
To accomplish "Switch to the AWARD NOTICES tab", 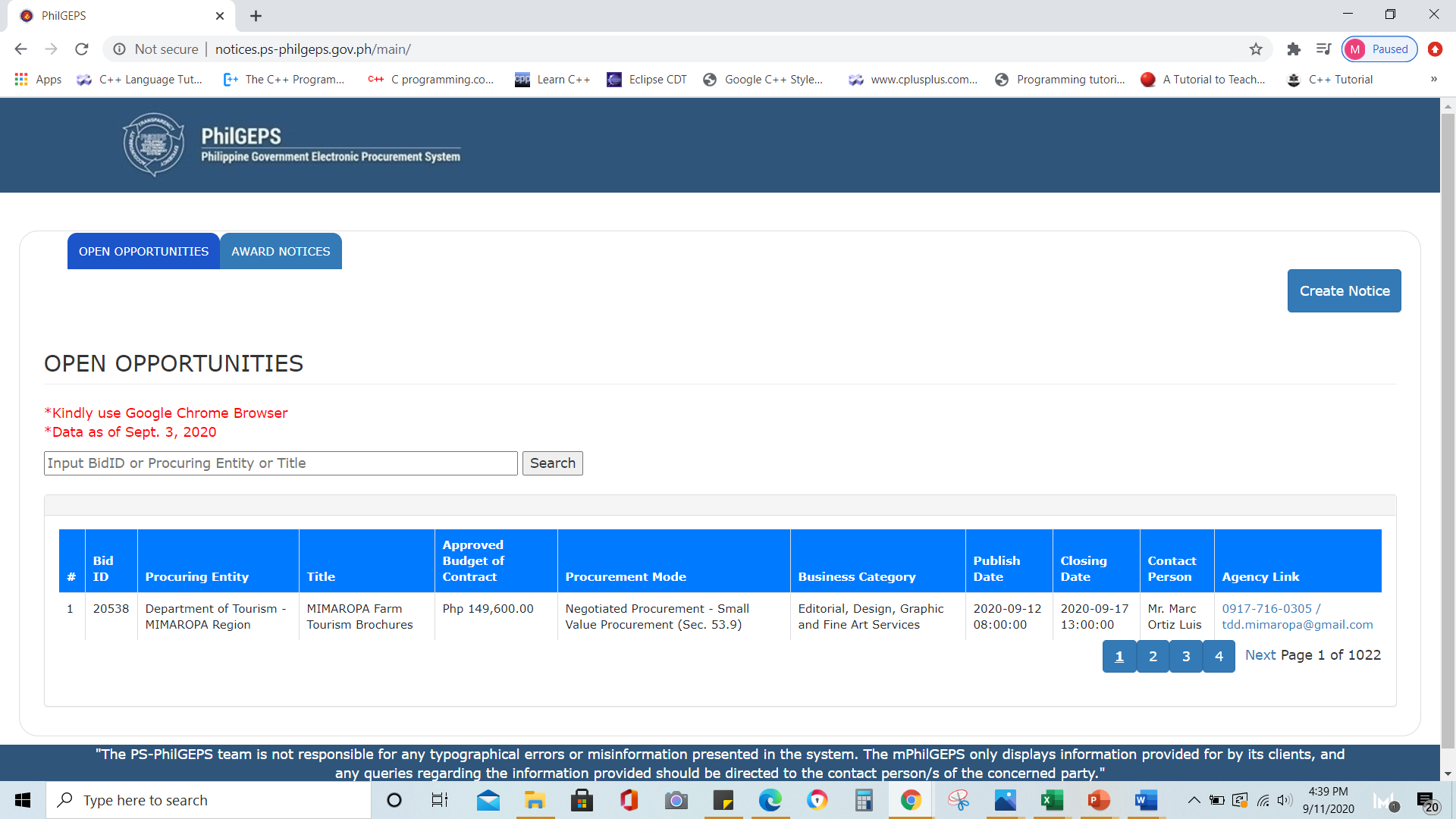I will 281,251.
